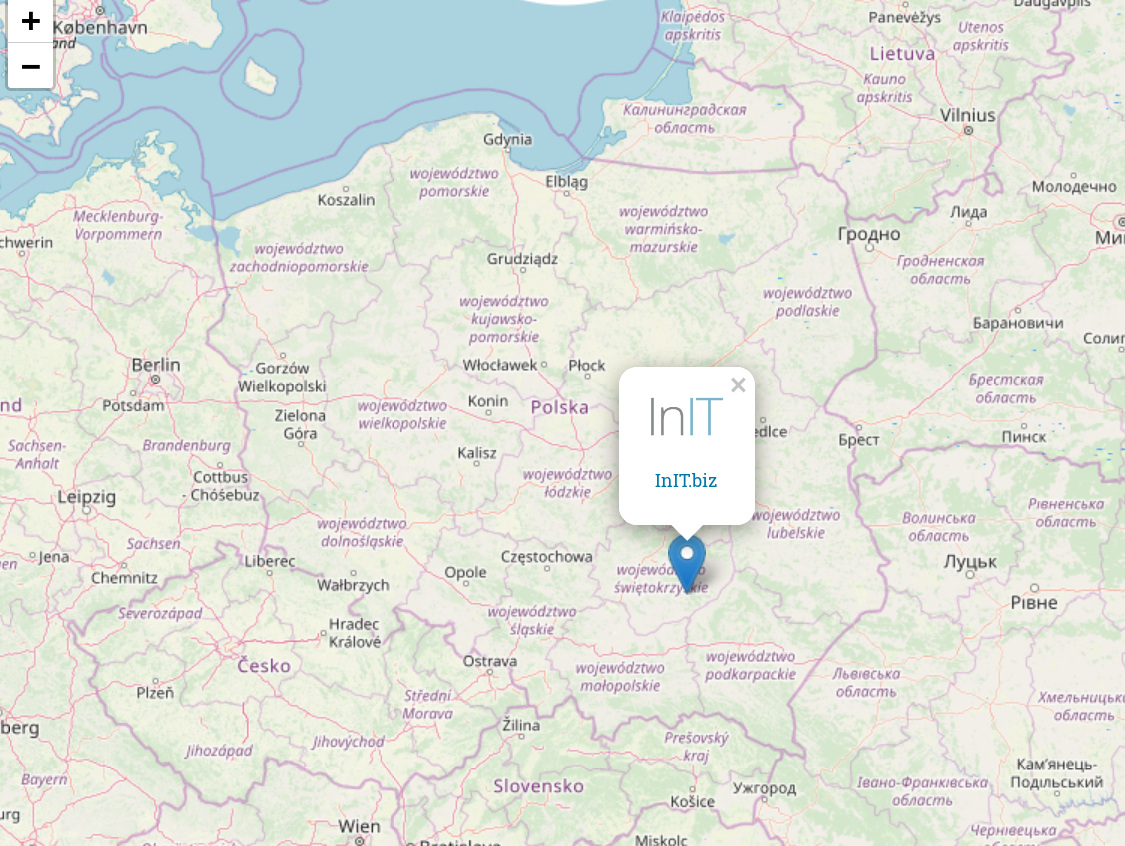Image resolution: width=1125 pixels, height=846 pixels.
Task: Click the Grudziądz city label
Action: coord(522,259)
